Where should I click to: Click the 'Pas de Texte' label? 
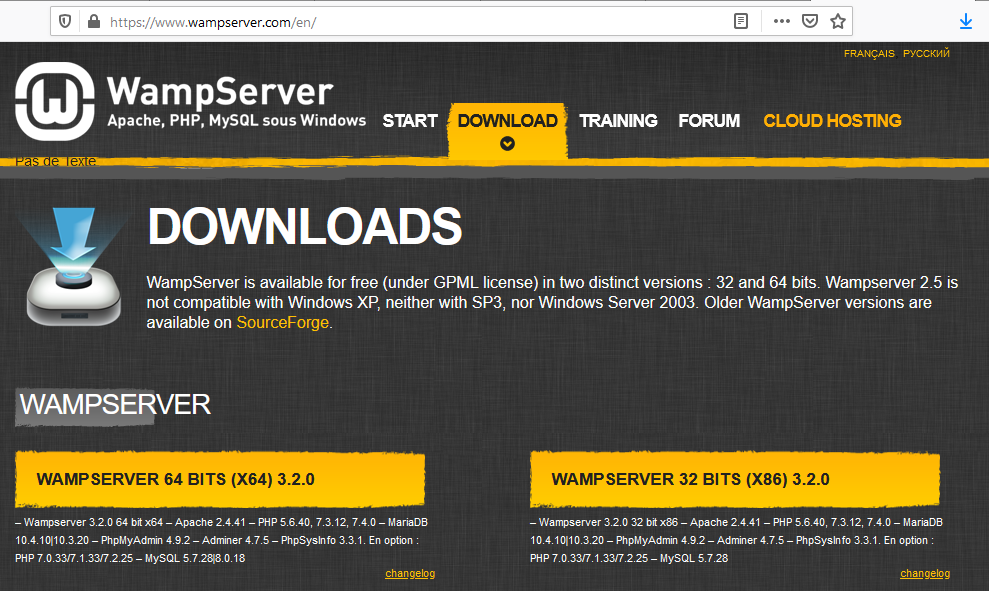pos(56,161)
